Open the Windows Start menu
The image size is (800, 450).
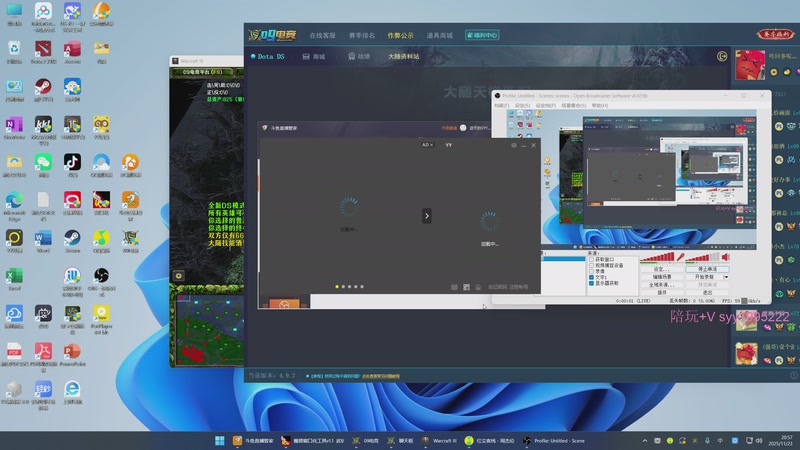tap(220, 441)
